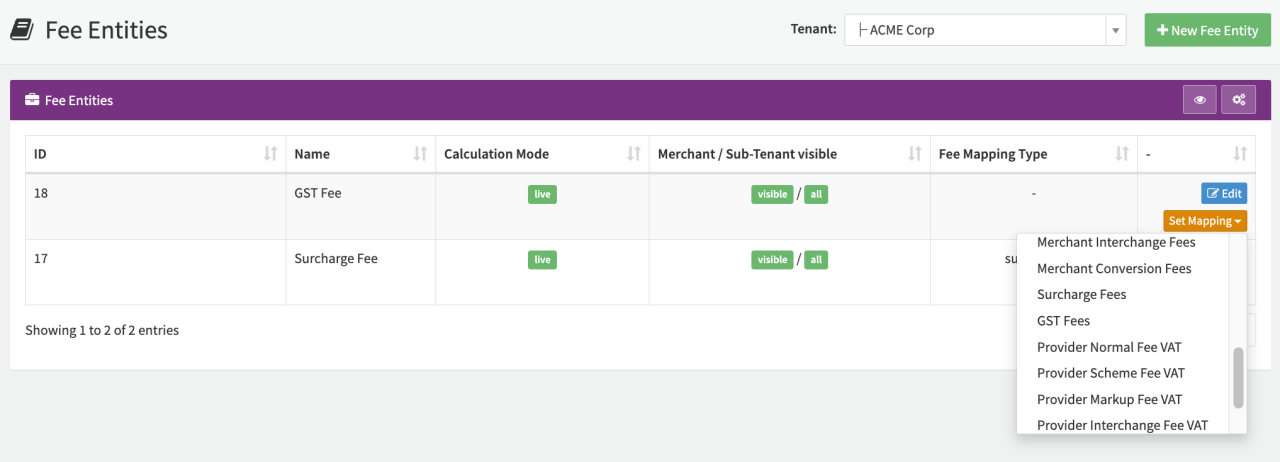This screenshot has height=462, width=1280.
Task: Choose GST Fees from mapping list
Action: [x=1063, y=321]
